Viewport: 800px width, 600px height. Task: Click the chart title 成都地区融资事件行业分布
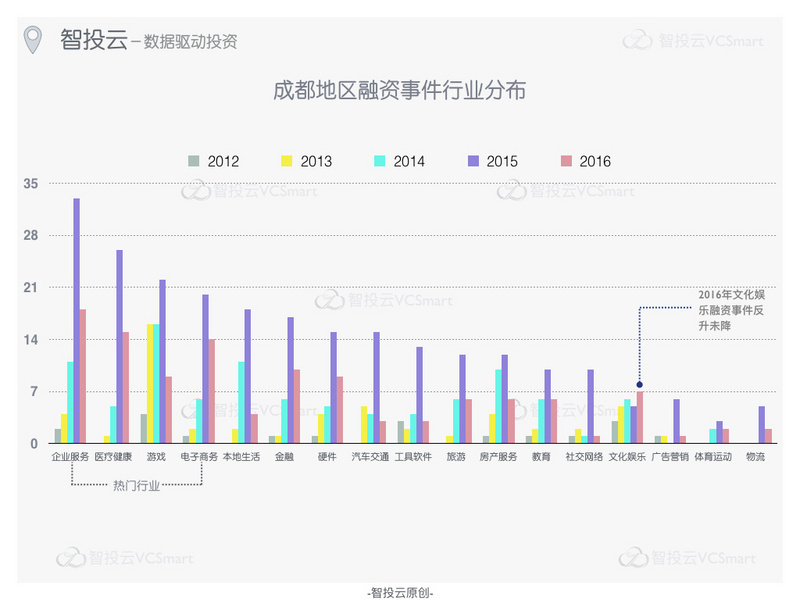tap(399, 90)
